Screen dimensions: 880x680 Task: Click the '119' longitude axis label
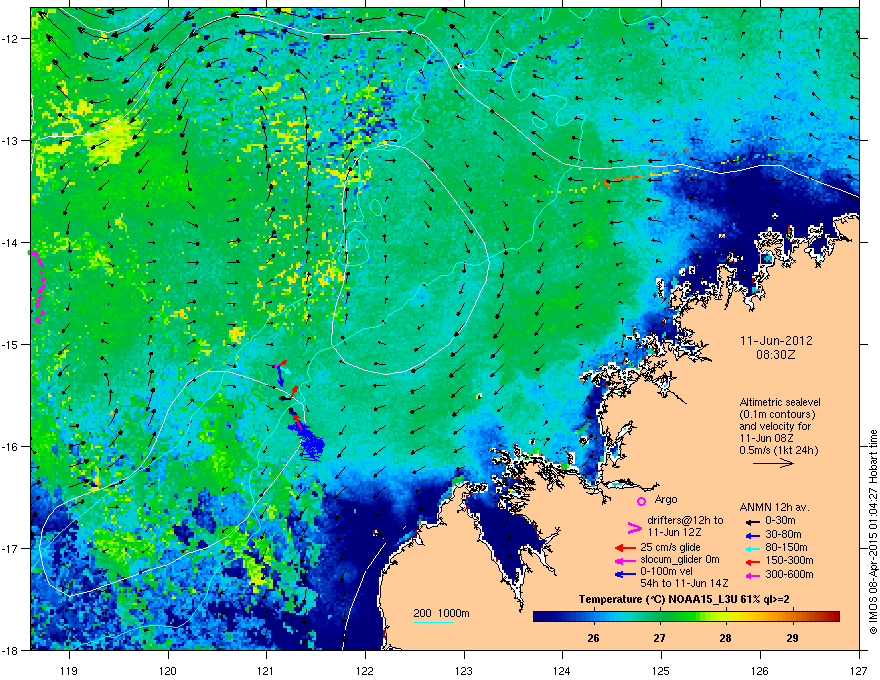(x=69, y=670)
